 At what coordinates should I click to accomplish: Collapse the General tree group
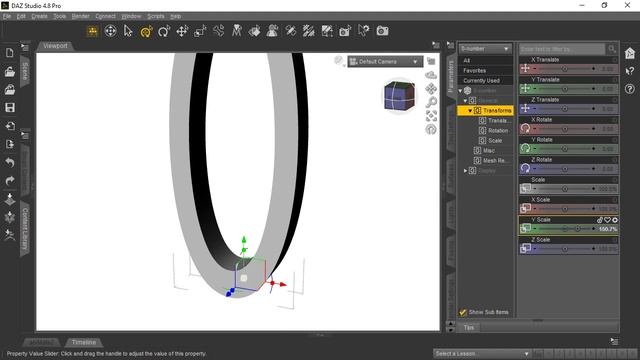(x=465, y=100)
